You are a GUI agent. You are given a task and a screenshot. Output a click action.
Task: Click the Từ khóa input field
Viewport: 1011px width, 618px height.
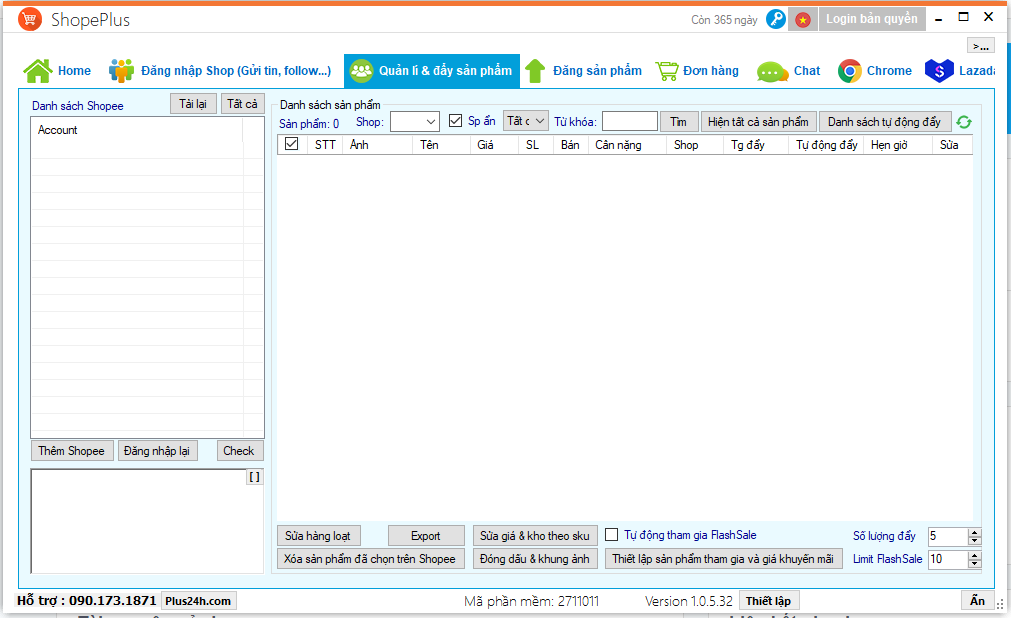pos(629,122)
